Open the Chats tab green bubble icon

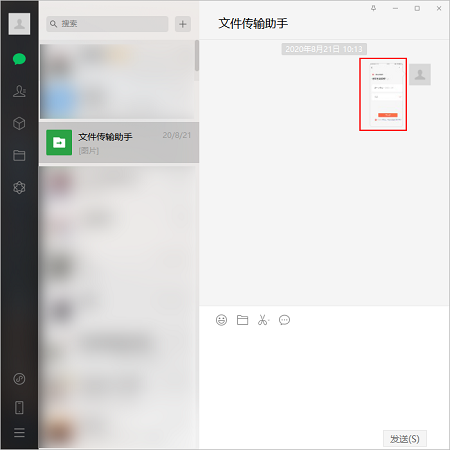point(19,59)
